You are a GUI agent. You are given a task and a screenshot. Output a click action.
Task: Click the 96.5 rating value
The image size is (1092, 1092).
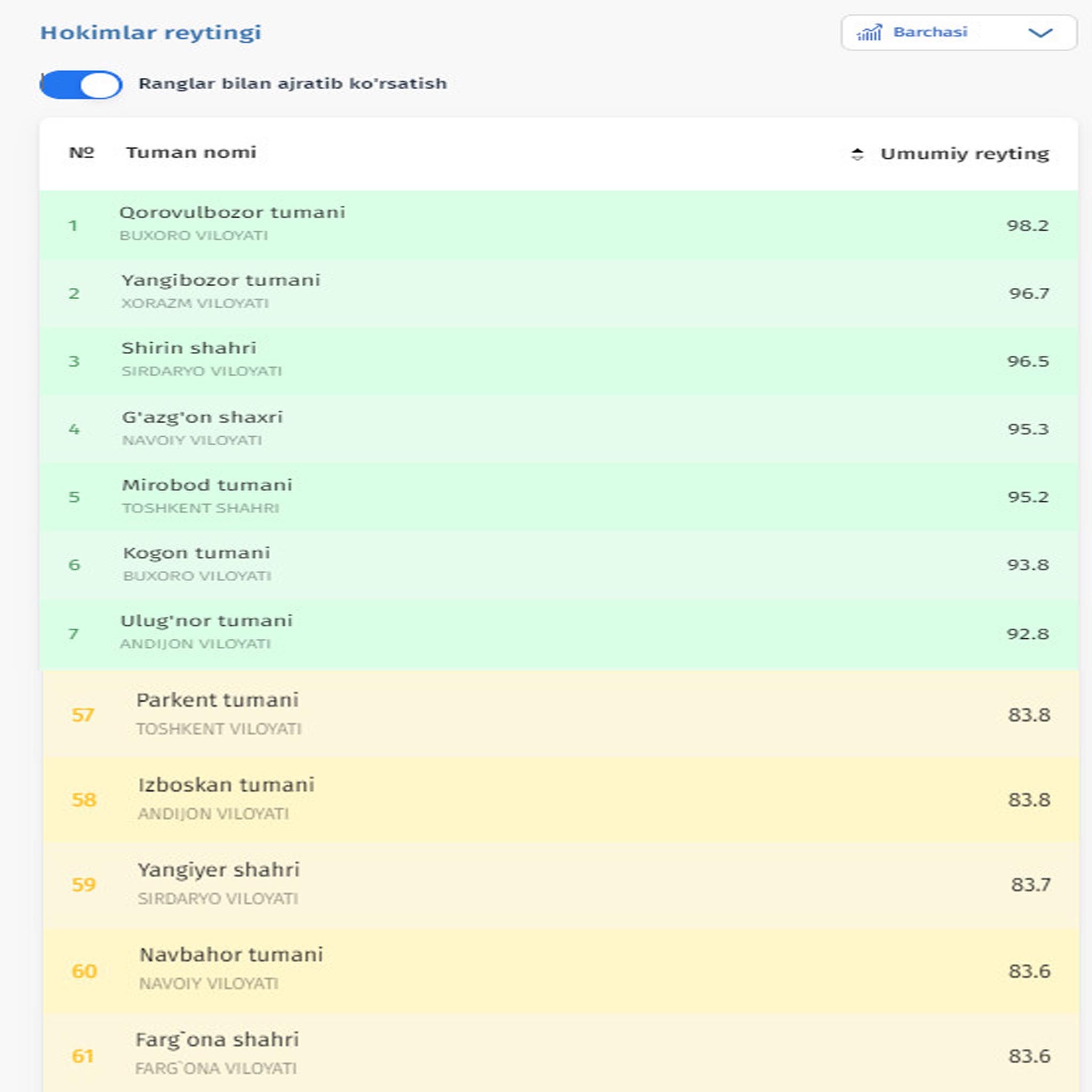coord(1027,361)
